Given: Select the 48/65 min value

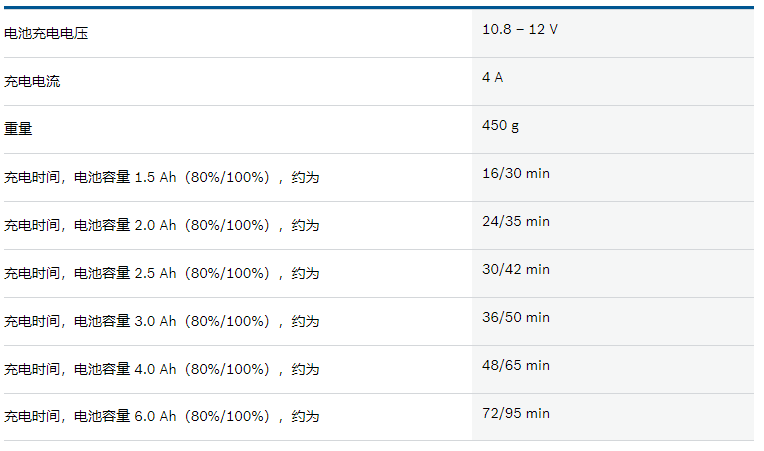Looking at the screenshot, I should click(x=516, y=365).
